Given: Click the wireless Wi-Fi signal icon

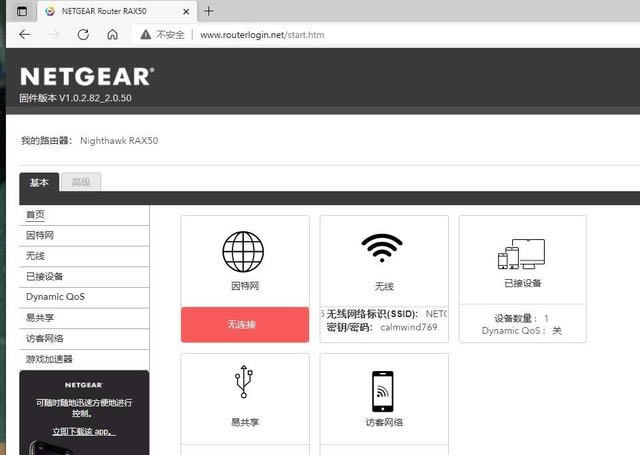Looking at the screenshot, I should click(x=384, y=249).
